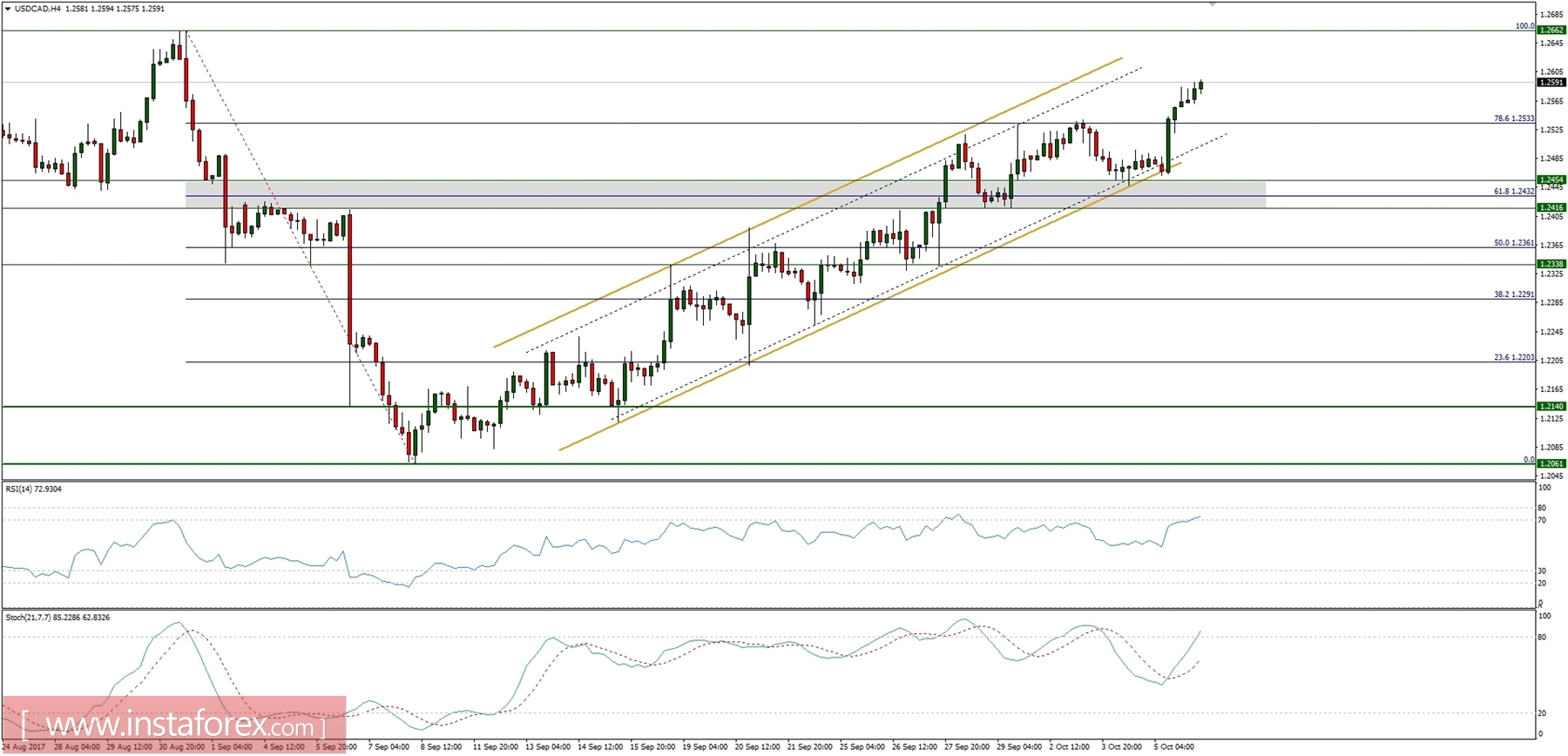Click the Fibonacci 0.0 level label
Image resolution: width=1568 pixels, height=756 pixels.
click(1529, 460)
